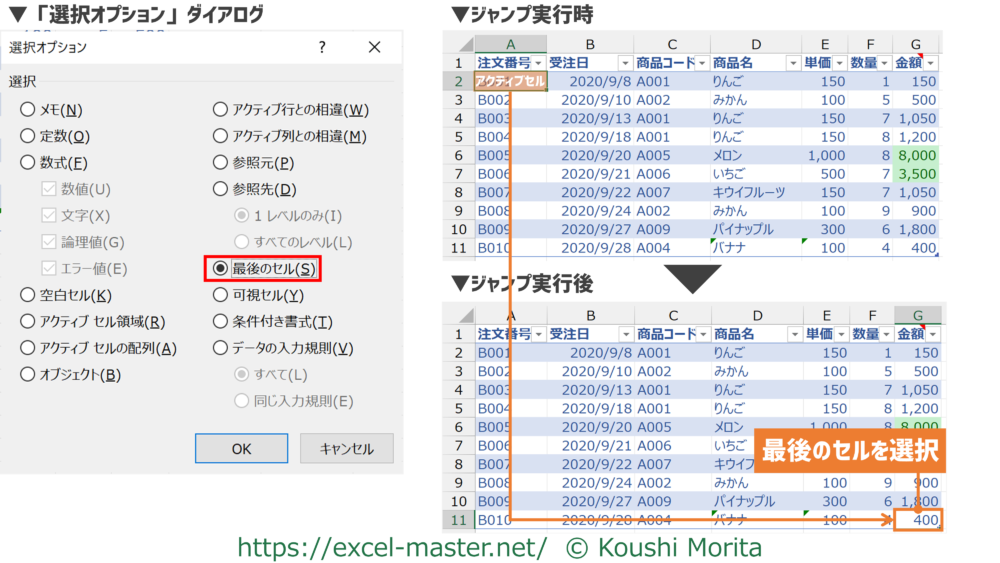Toggle the 数値(U) checkbox
Viewport: 1000px width, 563px height.
coord(49,189)
